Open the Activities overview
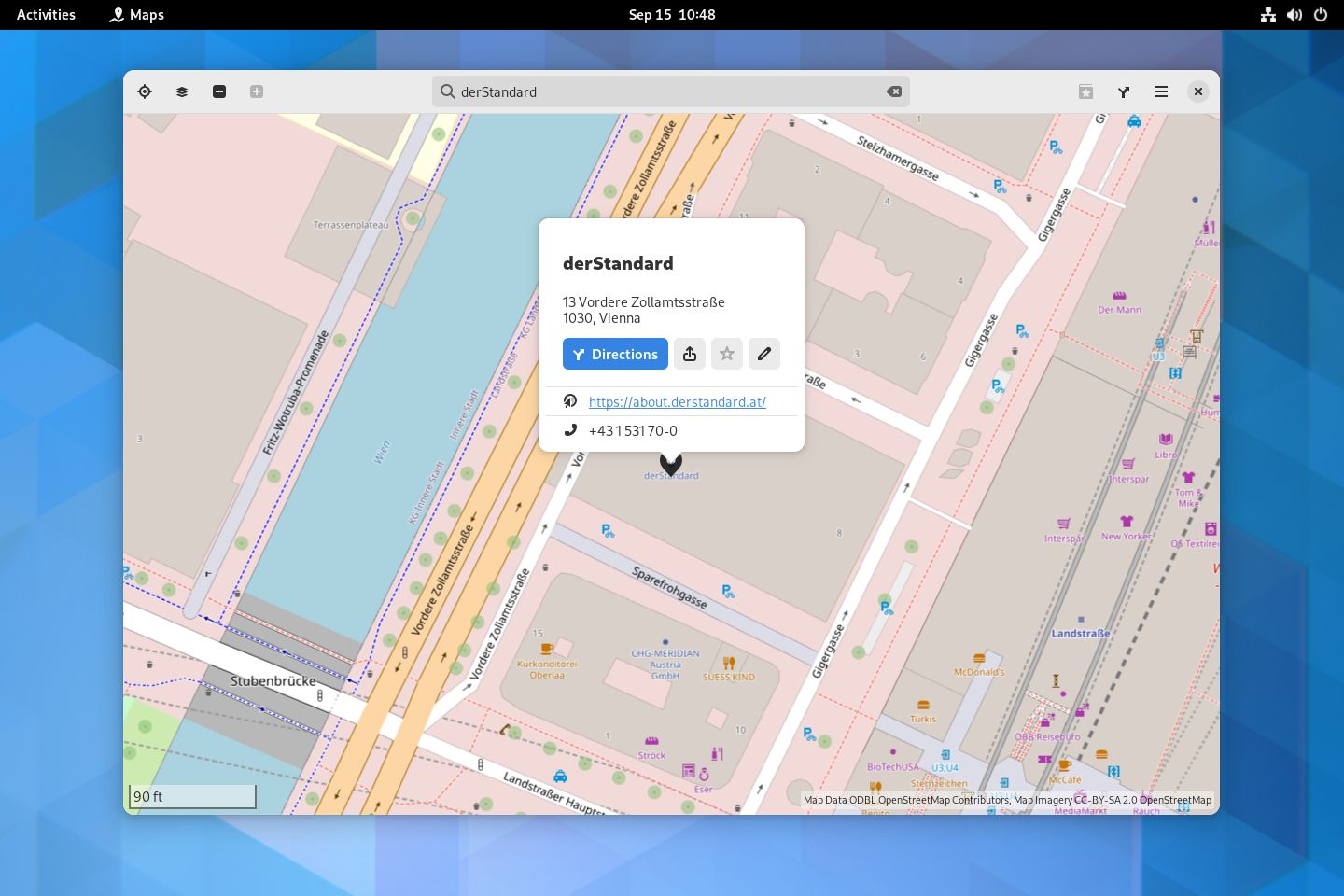Image resolution: width=1344 pixels, height=896 pixels. 46,15
